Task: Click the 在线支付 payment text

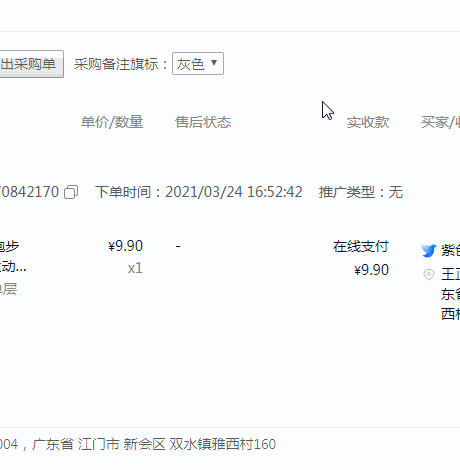Action: pyautogui.click(x=361, y=247)
